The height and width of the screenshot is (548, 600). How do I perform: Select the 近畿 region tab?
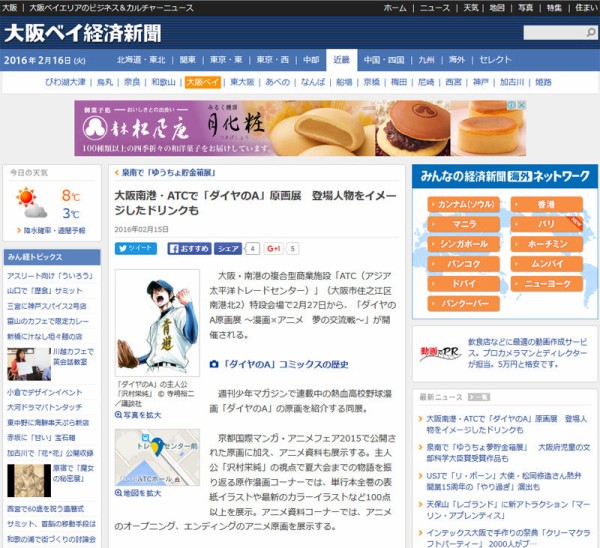341,60
